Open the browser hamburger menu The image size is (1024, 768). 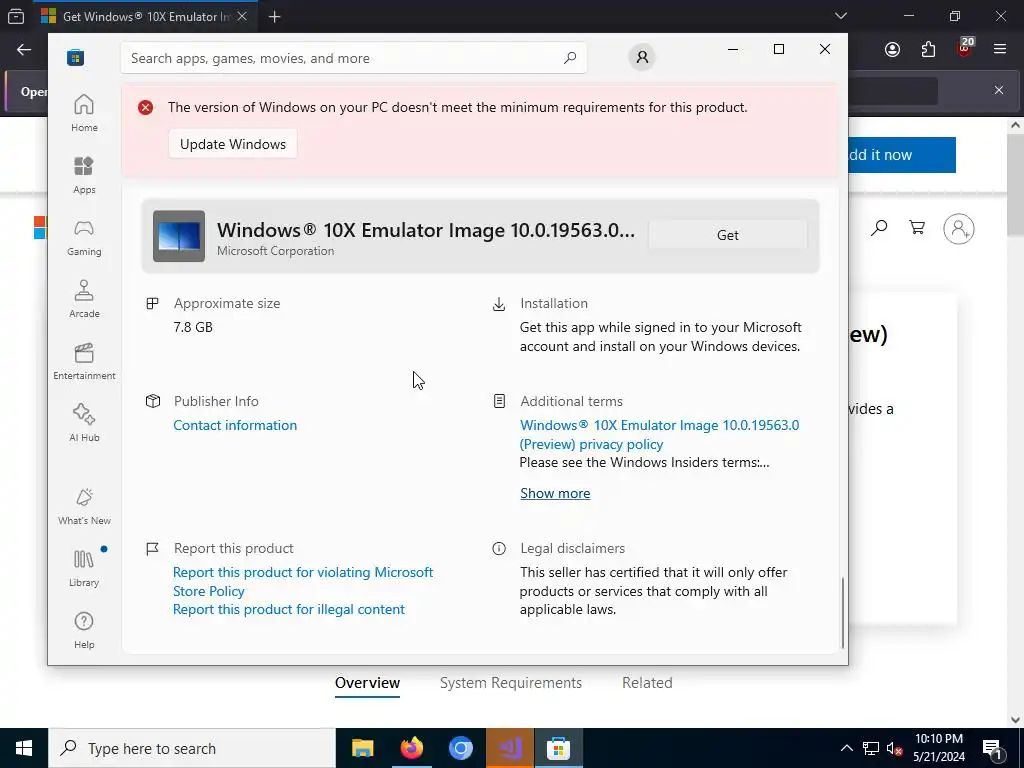coord(999,49)
